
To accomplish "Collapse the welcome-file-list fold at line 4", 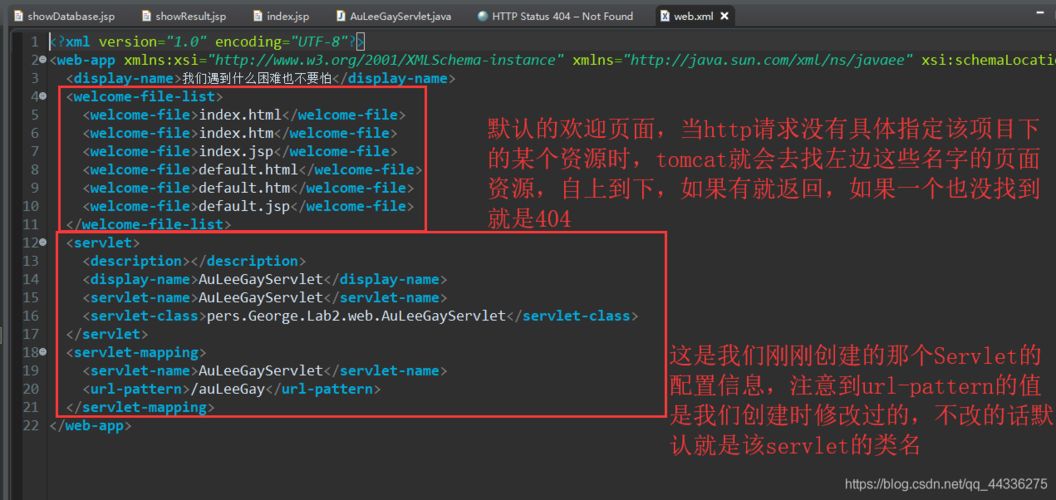I will click(43, 97).
